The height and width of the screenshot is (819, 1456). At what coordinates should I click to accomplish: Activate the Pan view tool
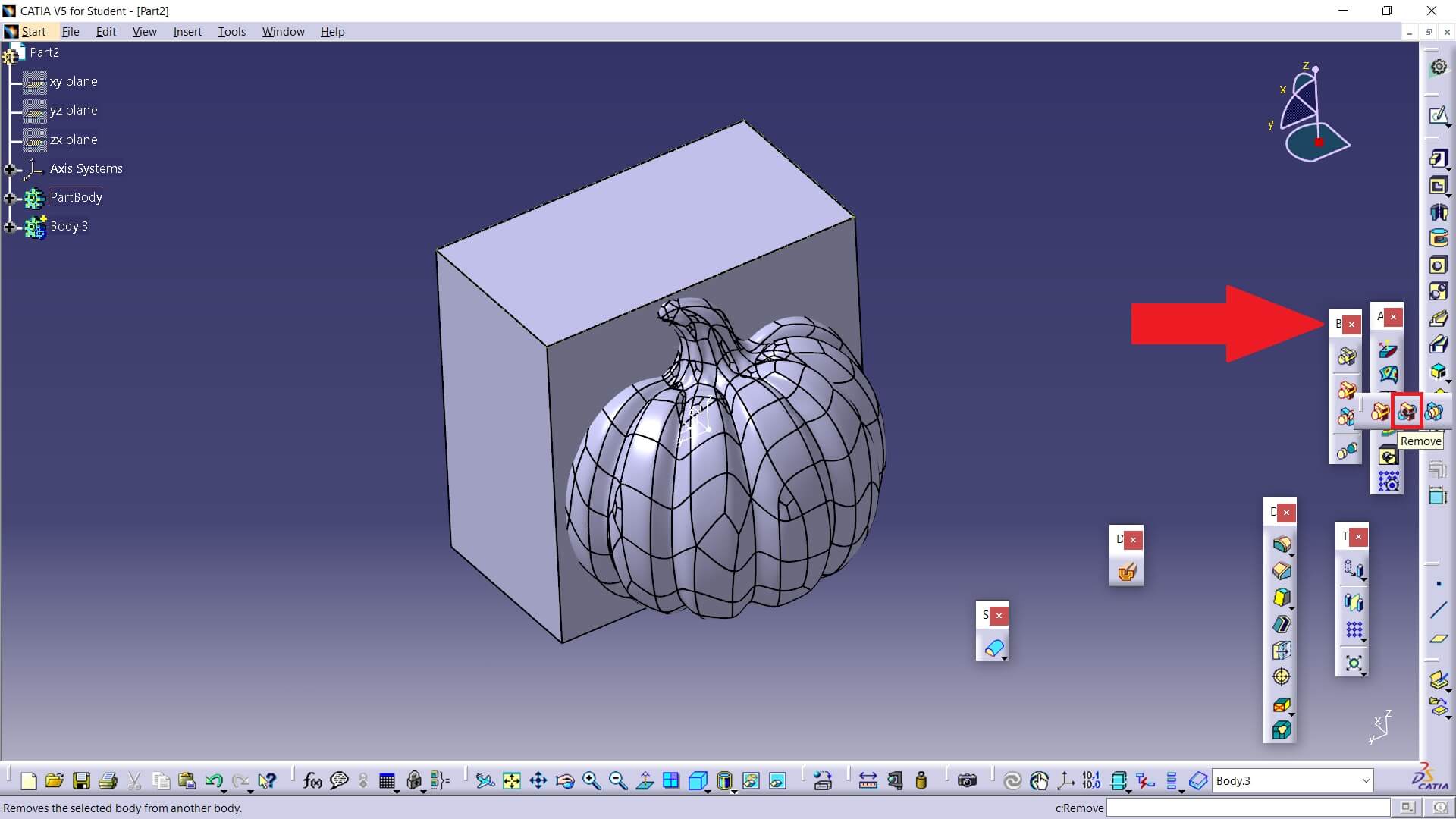pyautogui.click(x=538, y=780)
